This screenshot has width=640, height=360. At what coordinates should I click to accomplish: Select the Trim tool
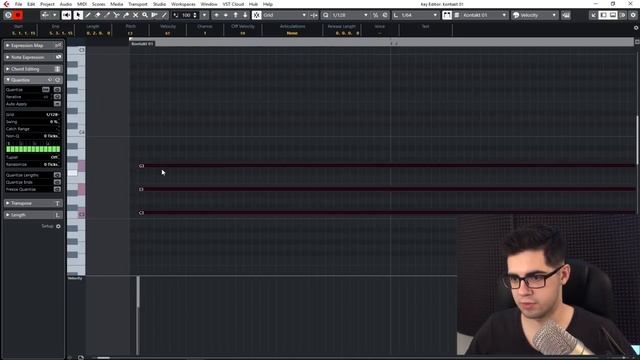107,15
